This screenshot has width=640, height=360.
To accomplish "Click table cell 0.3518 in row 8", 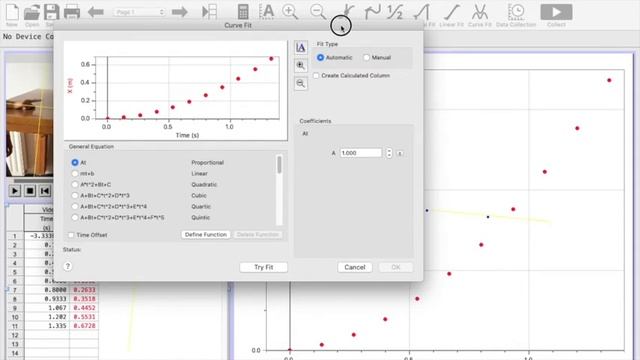I will tap(84, 299).
